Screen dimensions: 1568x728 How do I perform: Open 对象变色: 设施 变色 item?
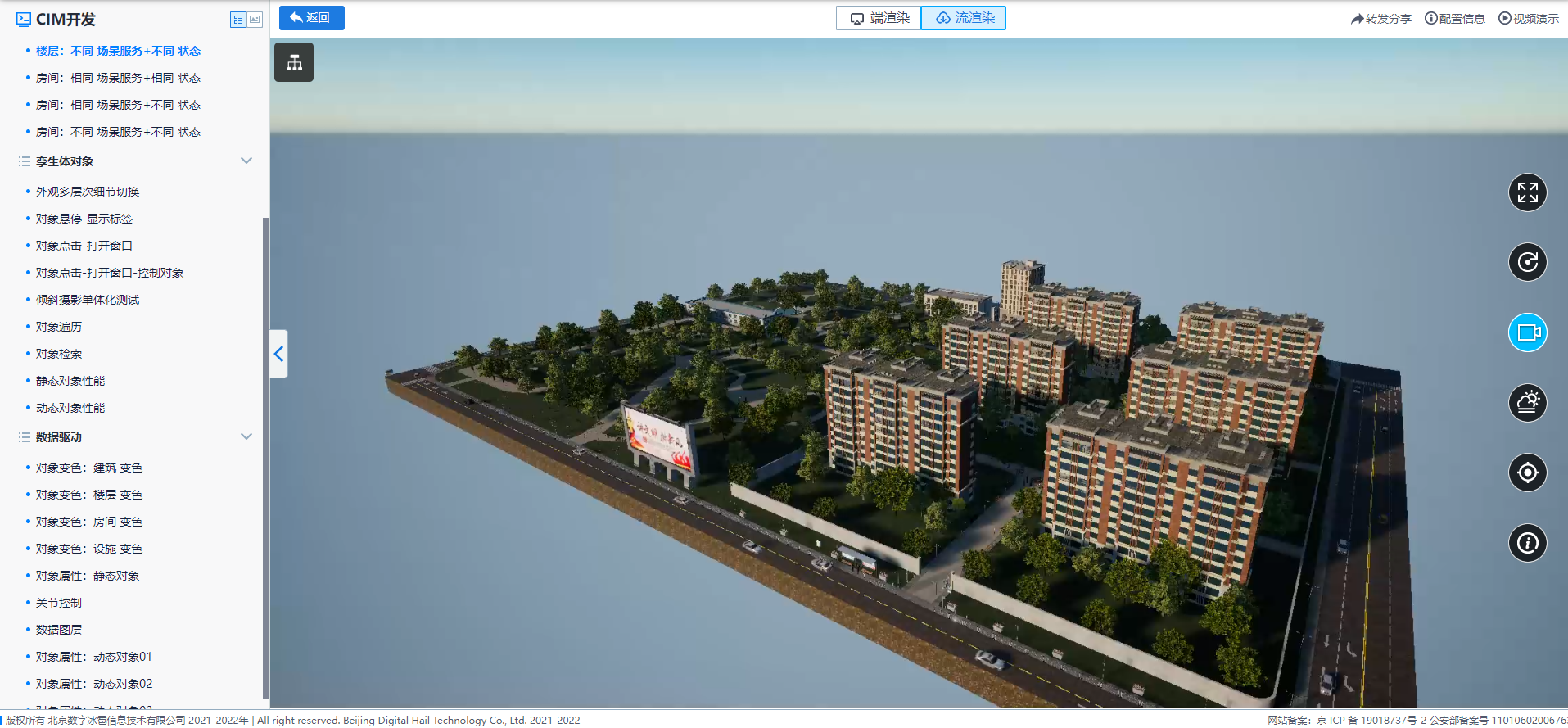point(89,549)
